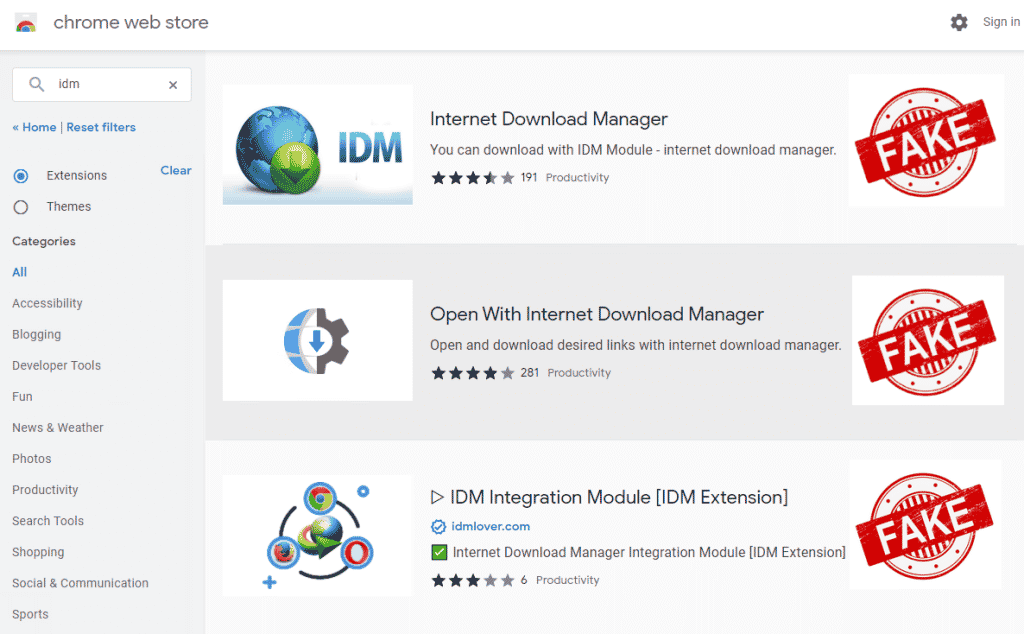Open the settings gear icon

click(959, 23)
